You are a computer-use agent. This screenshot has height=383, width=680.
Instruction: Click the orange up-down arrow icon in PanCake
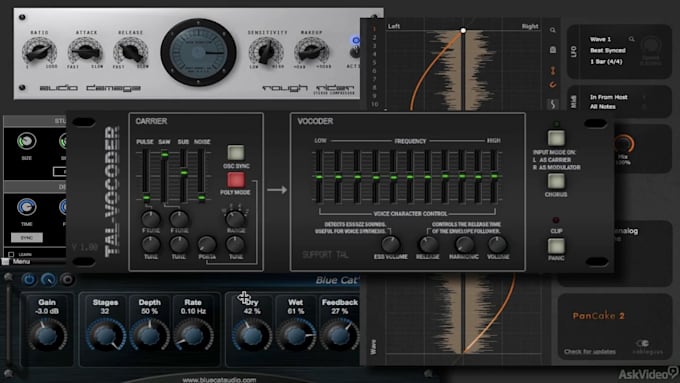click(x=553, y=70)
